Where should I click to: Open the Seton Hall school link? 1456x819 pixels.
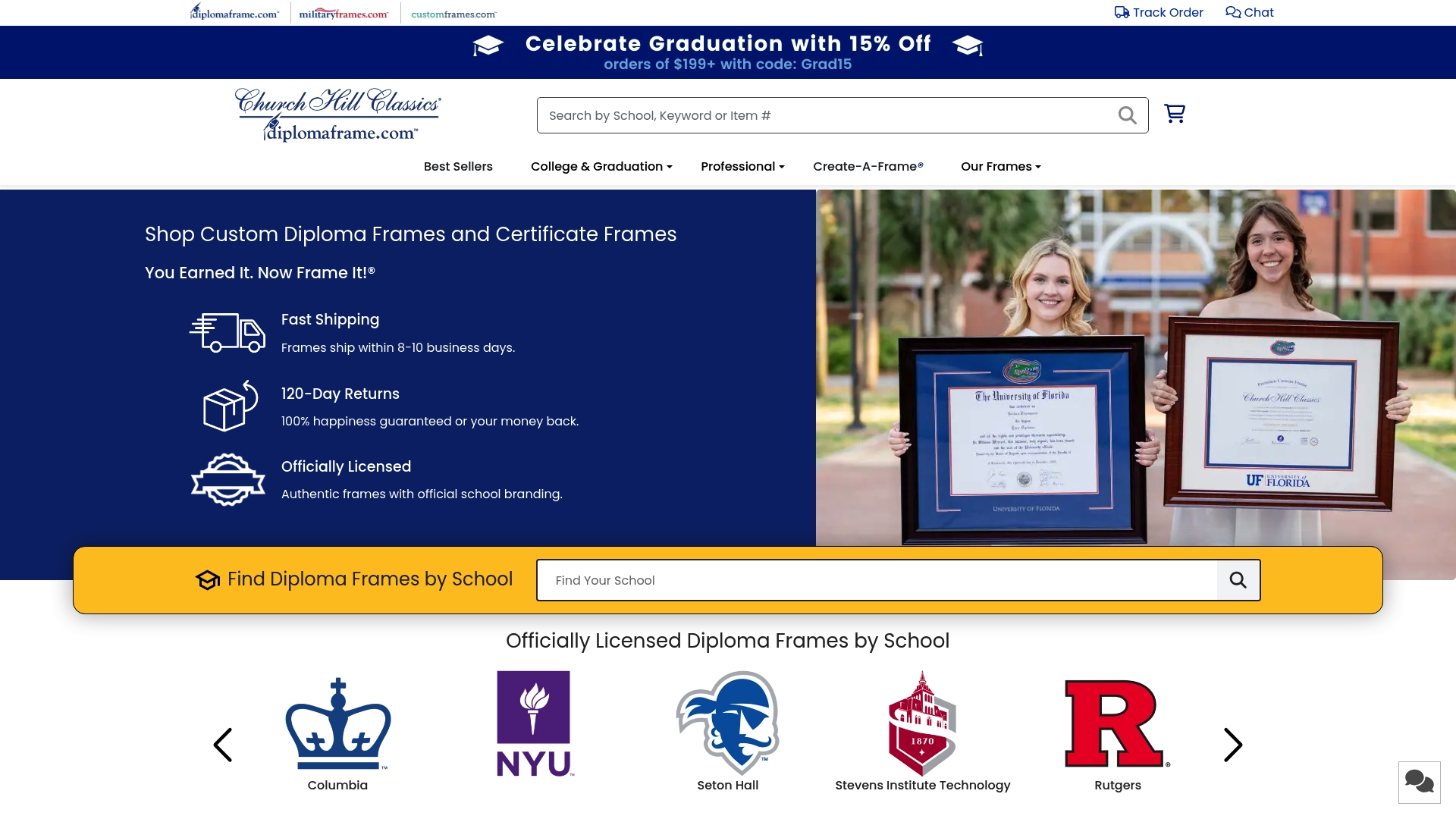pos(728,786)
